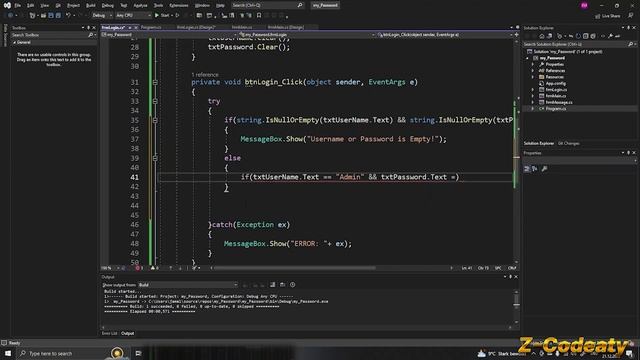Click the Search Toolbox input field
640x360 pixels.
[49, 35]
